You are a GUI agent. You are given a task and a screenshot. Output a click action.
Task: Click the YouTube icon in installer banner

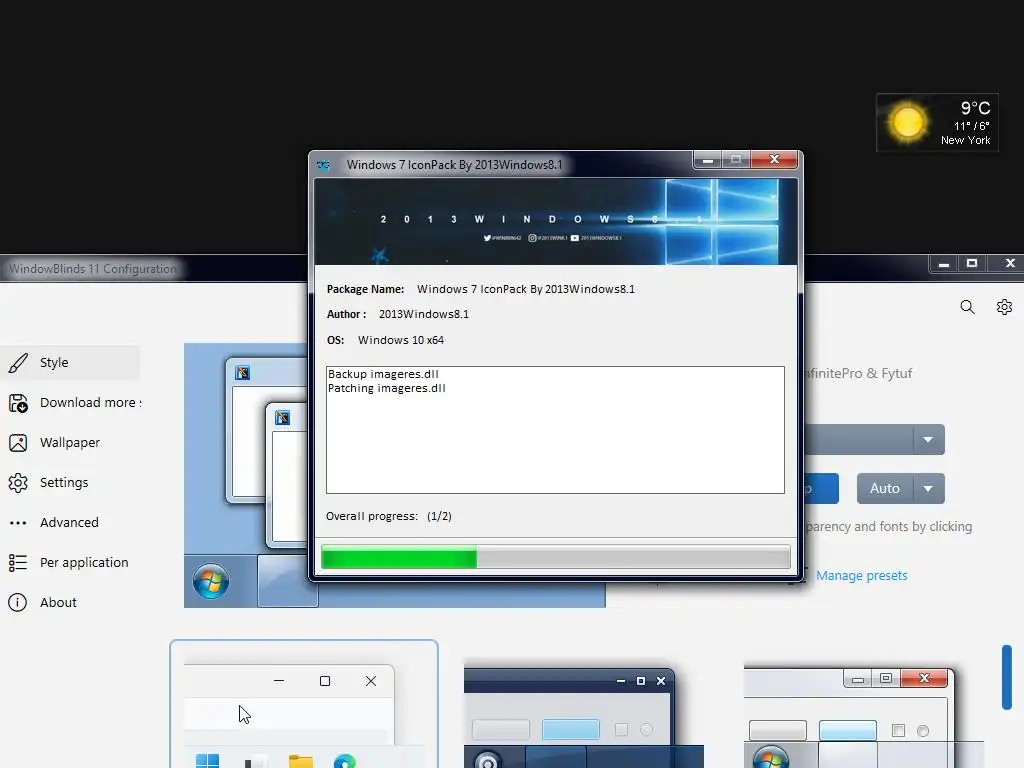tap(575, 238)
